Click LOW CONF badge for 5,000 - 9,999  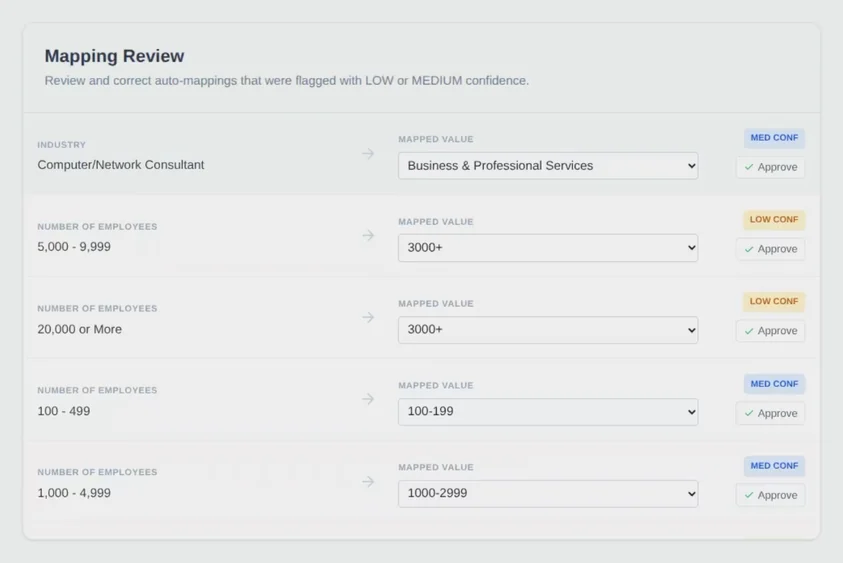tap(774, 220)
